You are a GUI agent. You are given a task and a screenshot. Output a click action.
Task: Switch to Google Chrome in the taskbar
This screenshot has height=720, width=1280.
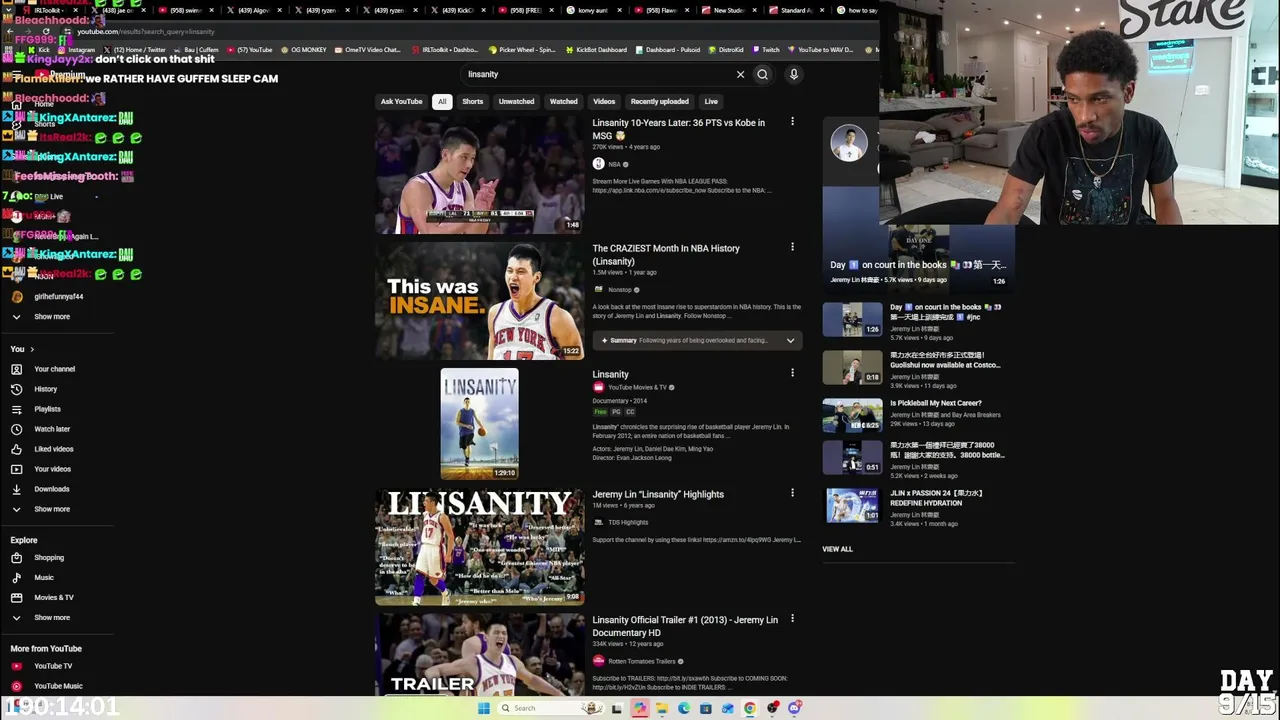coord(750,708)
